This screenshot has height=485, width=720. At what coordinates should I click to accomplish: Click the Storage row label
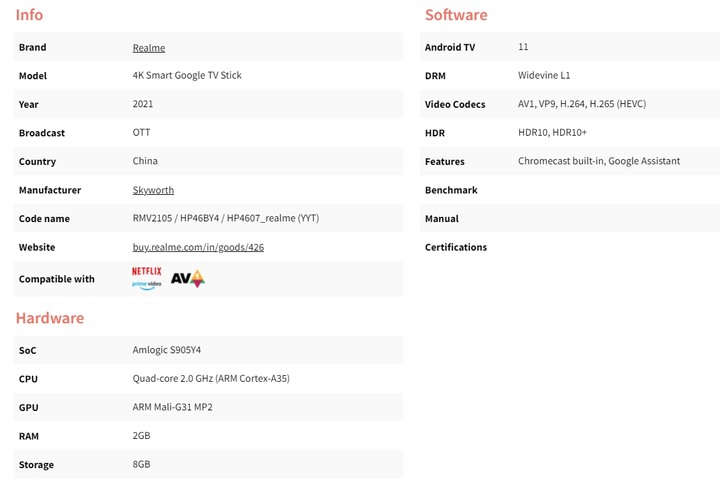[x=36, y=464]
